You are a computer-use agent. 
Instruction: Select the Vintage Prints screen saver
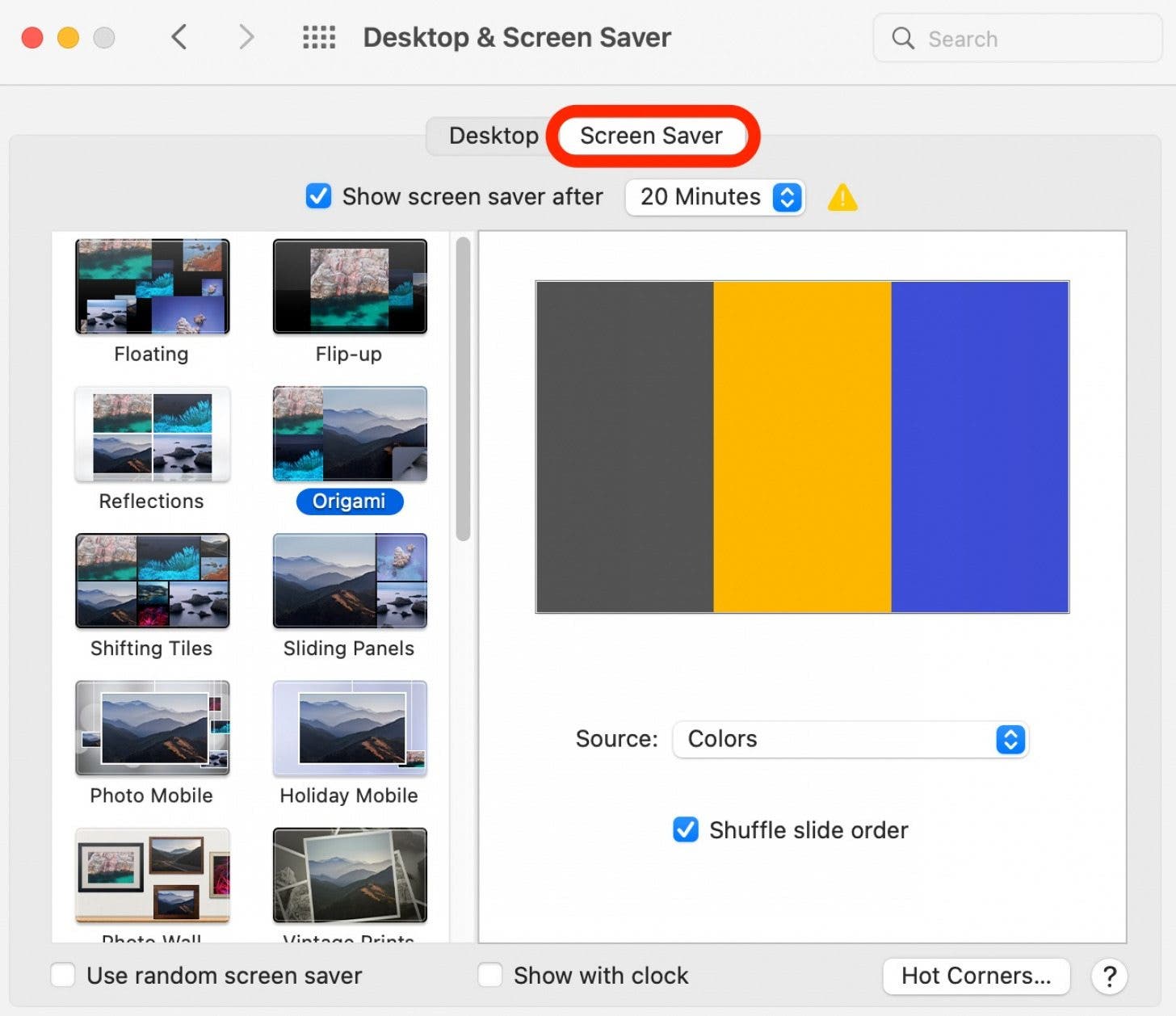point(349,875)
